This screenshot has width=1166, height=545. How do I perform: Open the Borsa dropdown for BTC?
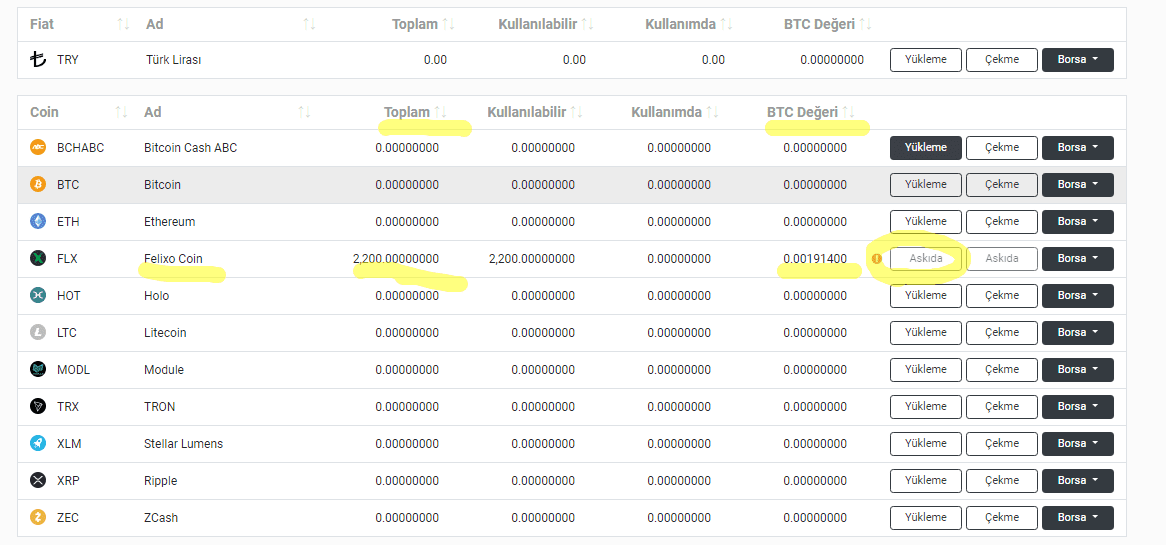click(1078, 184)
